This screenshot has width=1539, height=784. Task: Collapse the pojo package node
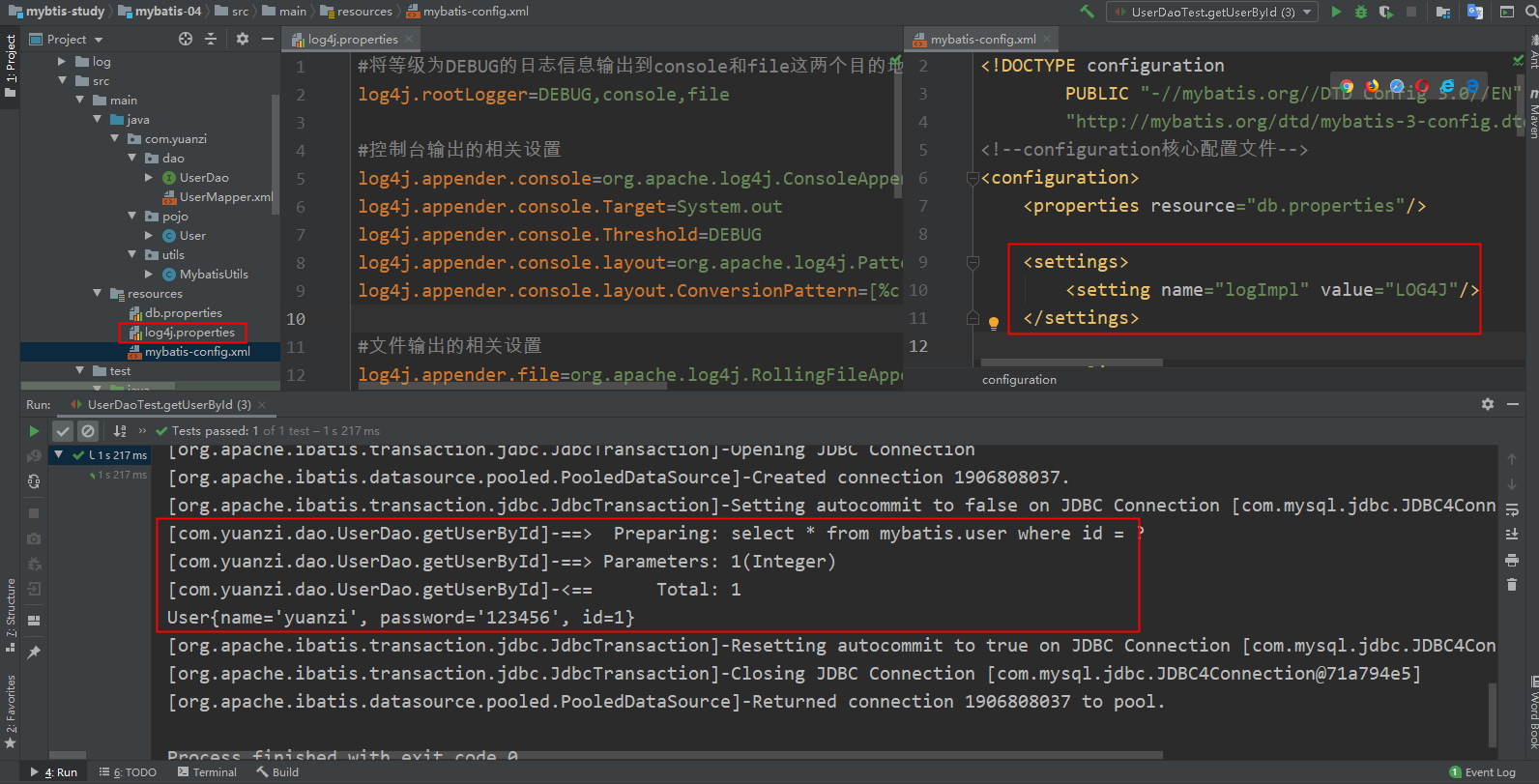click(132, 216)
